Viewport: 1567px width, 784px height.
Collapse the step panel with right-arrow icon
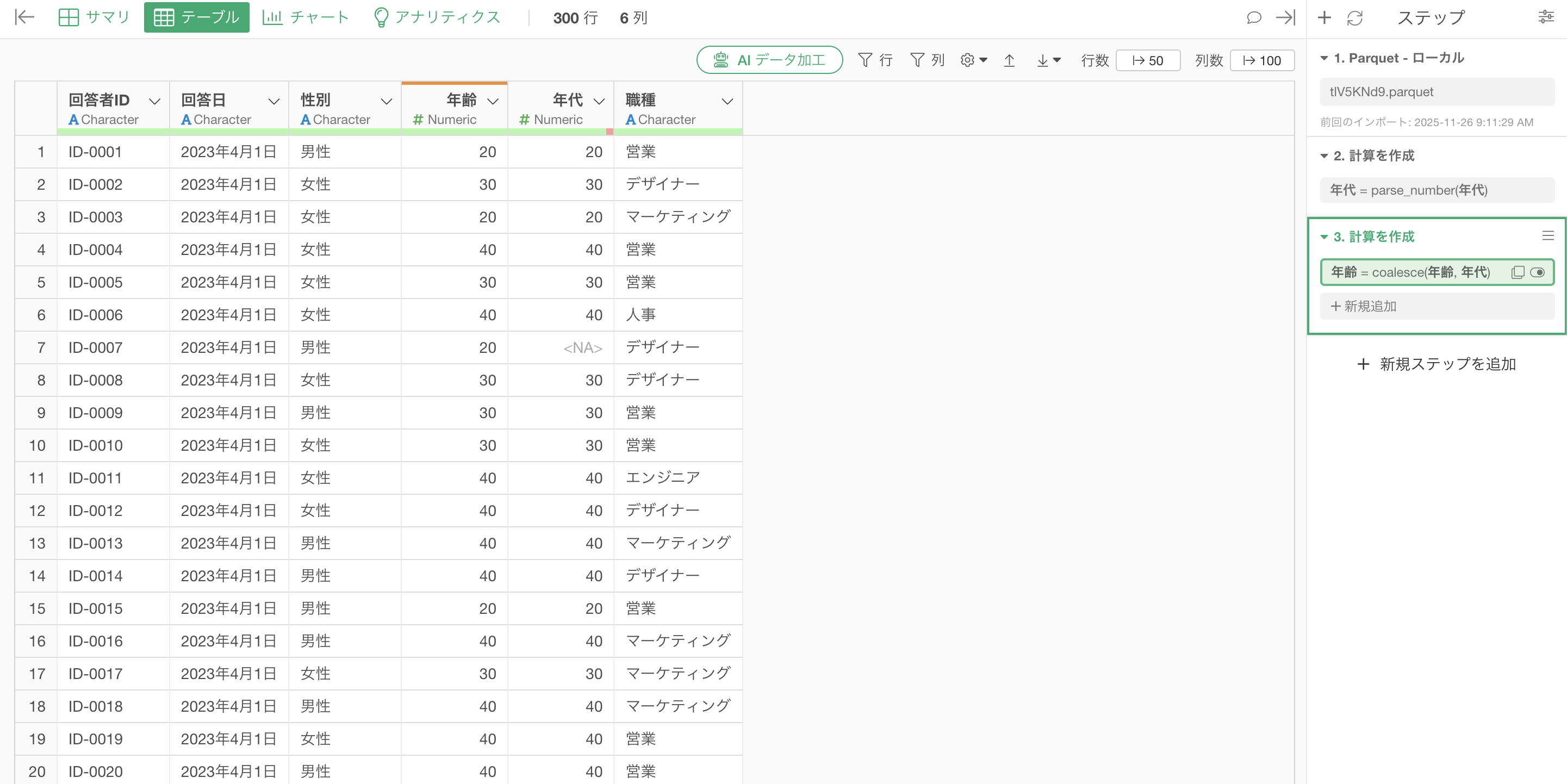click(x=1285, y=17)
